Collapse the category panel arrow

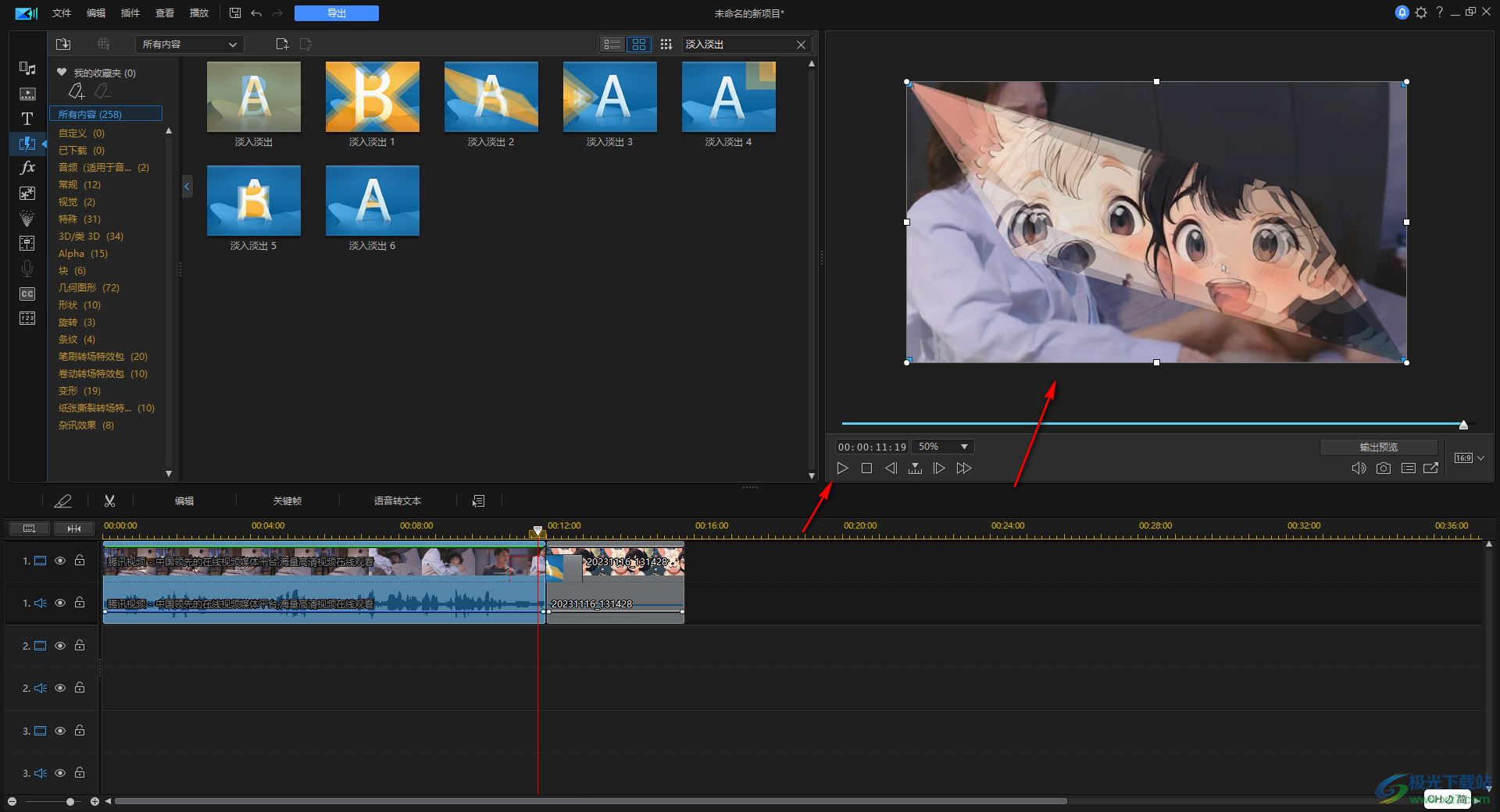[187, 186]
